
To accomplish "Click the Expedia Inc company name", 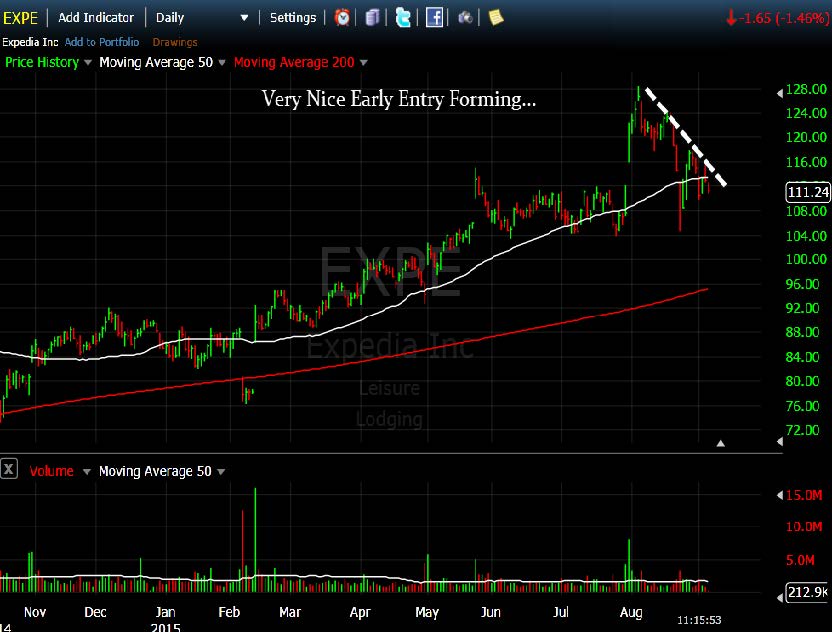I will 30,42.
